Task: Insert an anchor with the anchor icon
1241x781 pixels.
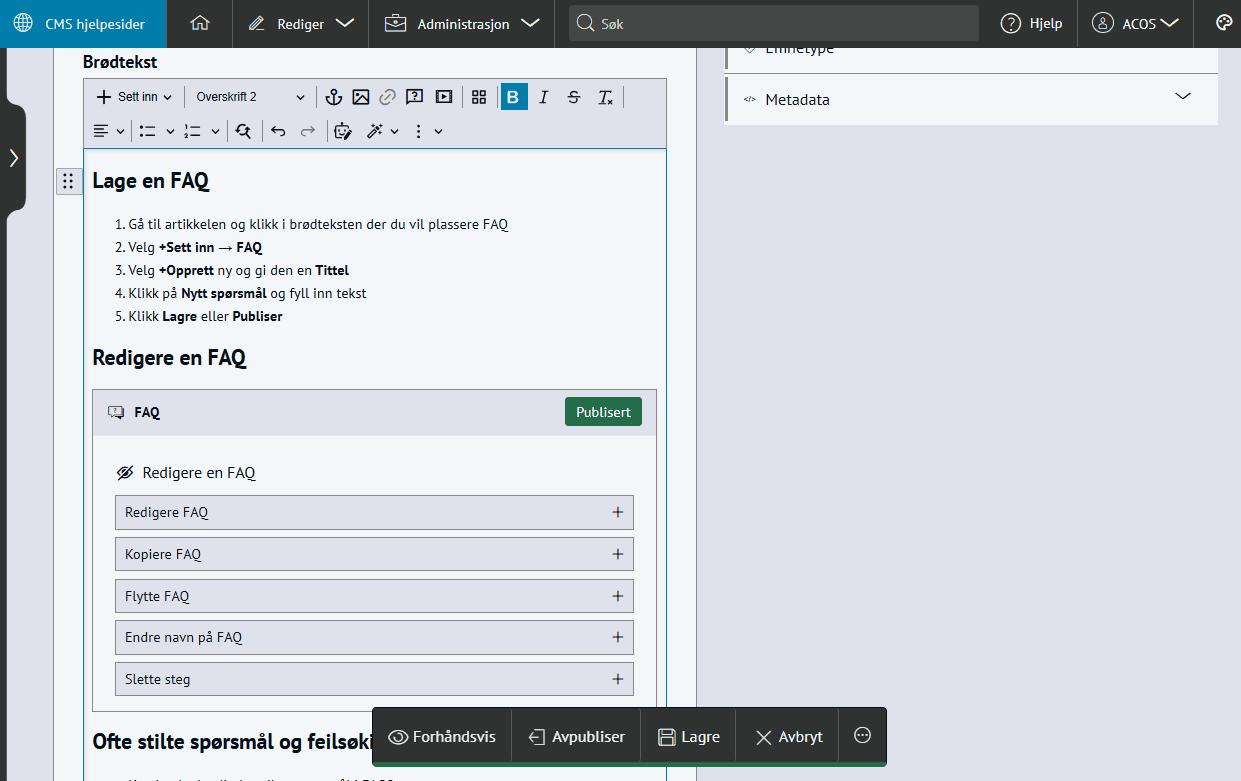Action: (334, 97)
